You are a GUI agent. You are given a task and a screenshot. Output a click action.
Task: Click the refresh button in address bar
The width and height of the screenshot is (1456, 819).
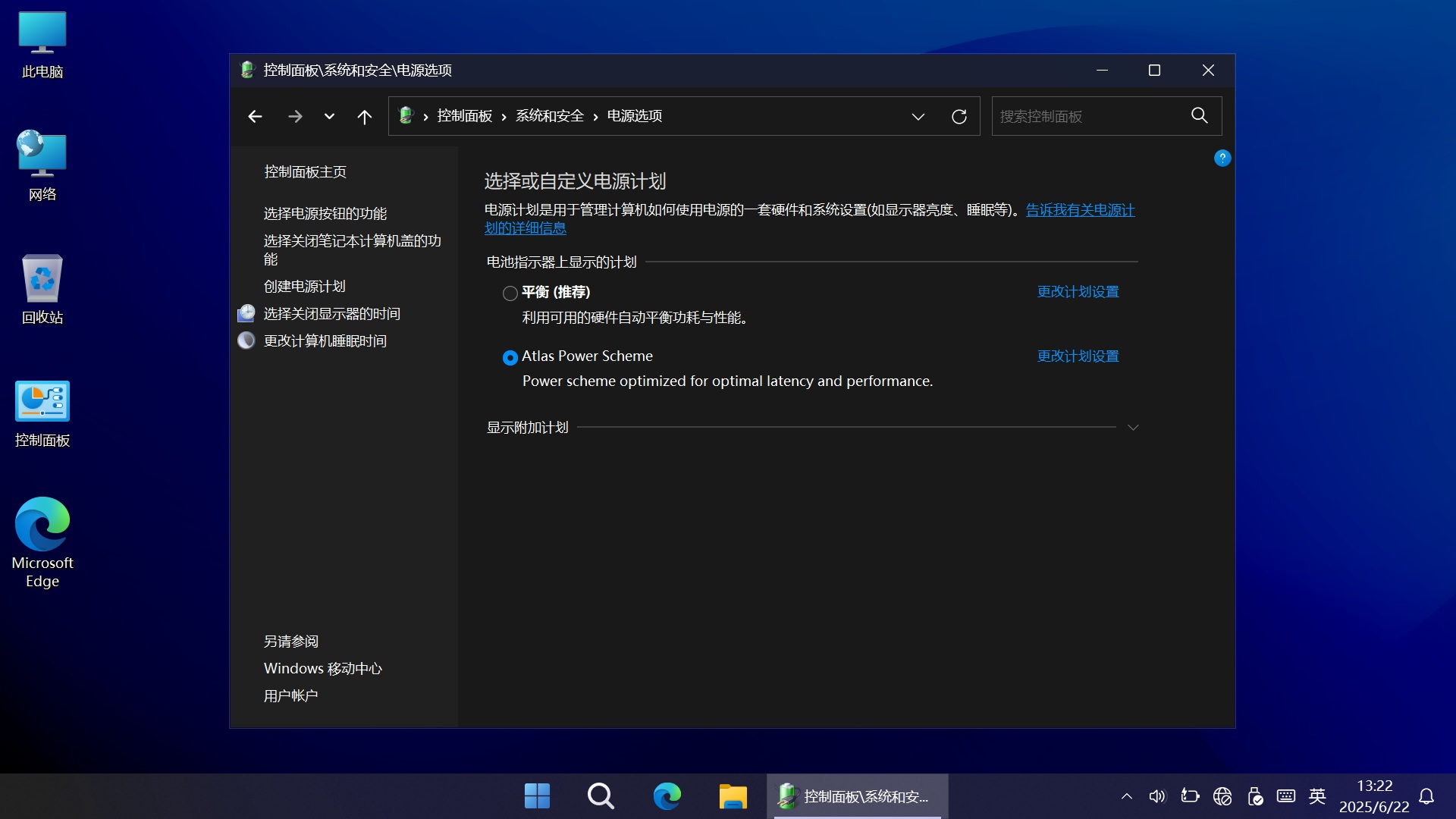pos(959,116)
